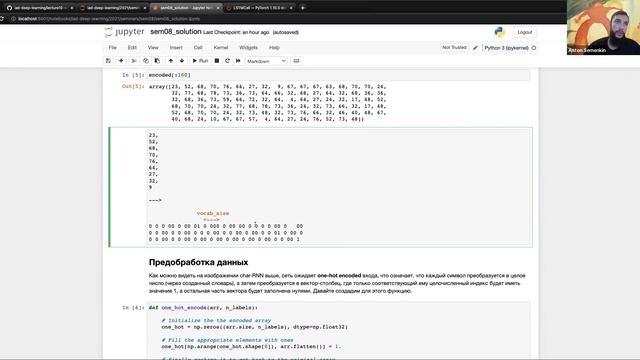This screenshot has width=640, height=360.
Task: Restart the kernel icon
Action: 227,61
